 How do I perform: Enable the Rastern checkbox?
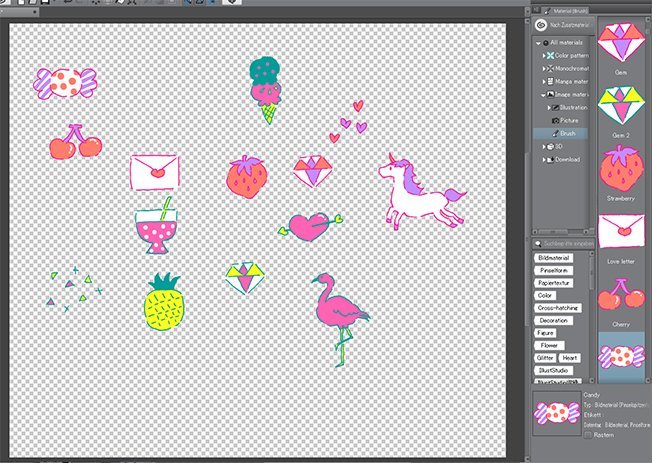coord(588,435)
